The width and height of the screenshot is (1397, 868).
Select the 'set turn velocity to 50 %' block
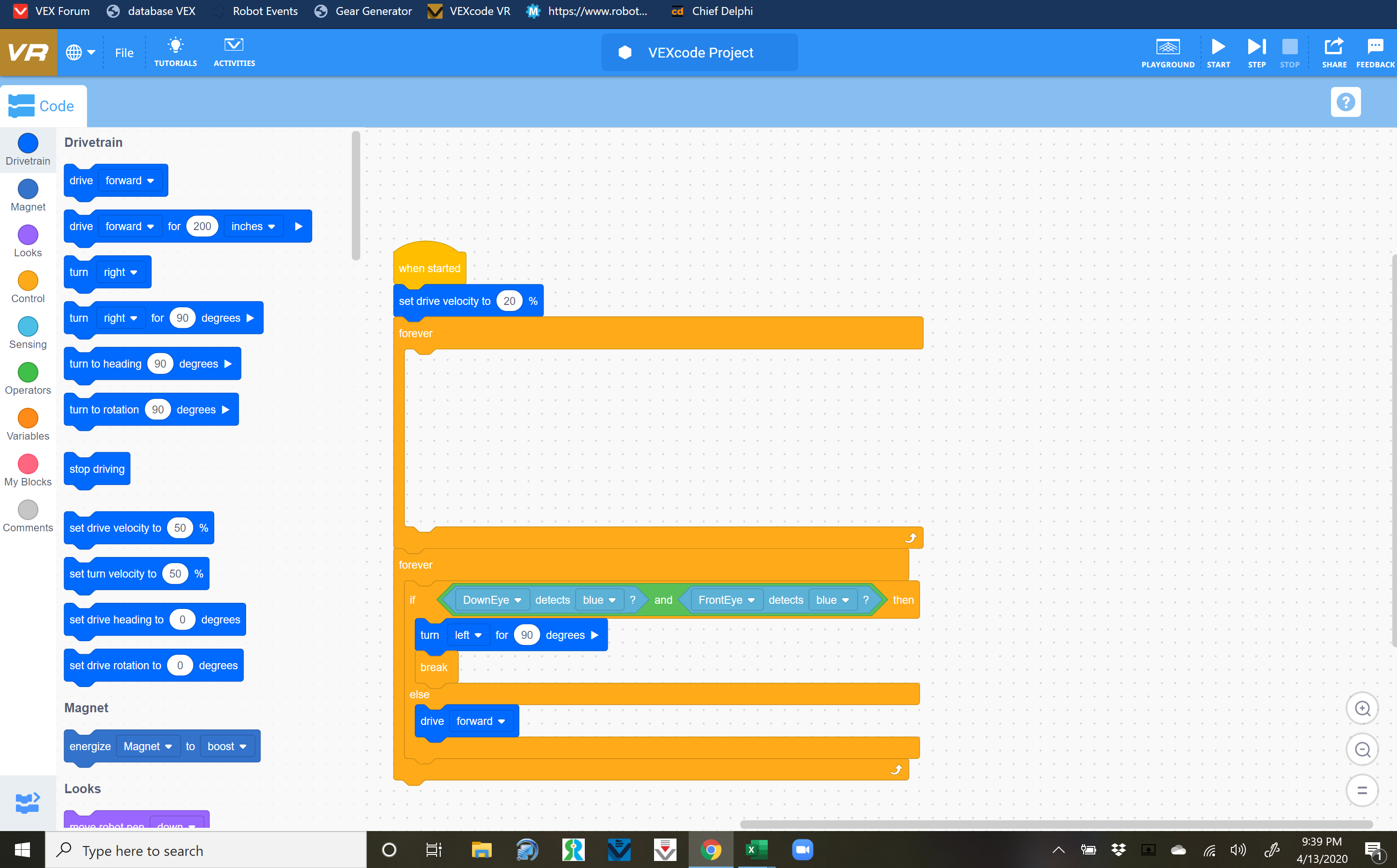point(136,574)
